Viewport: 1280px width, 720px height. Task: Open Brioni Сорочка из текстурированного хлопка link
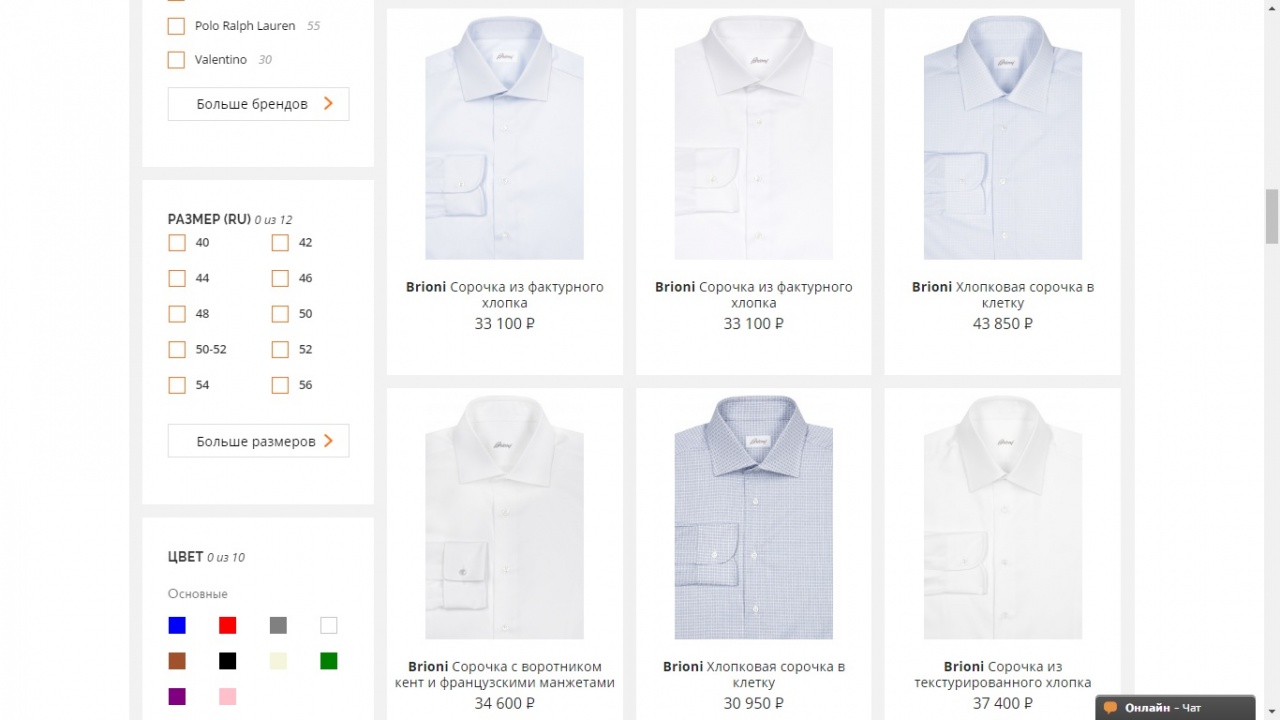1002,674
